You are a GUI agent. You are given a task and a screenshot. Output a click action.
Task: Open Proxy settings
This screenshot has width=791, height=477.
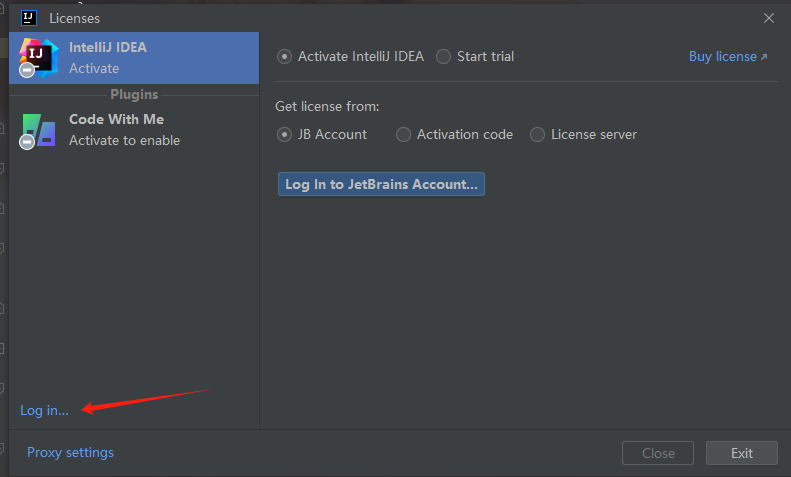pos(70,452)
